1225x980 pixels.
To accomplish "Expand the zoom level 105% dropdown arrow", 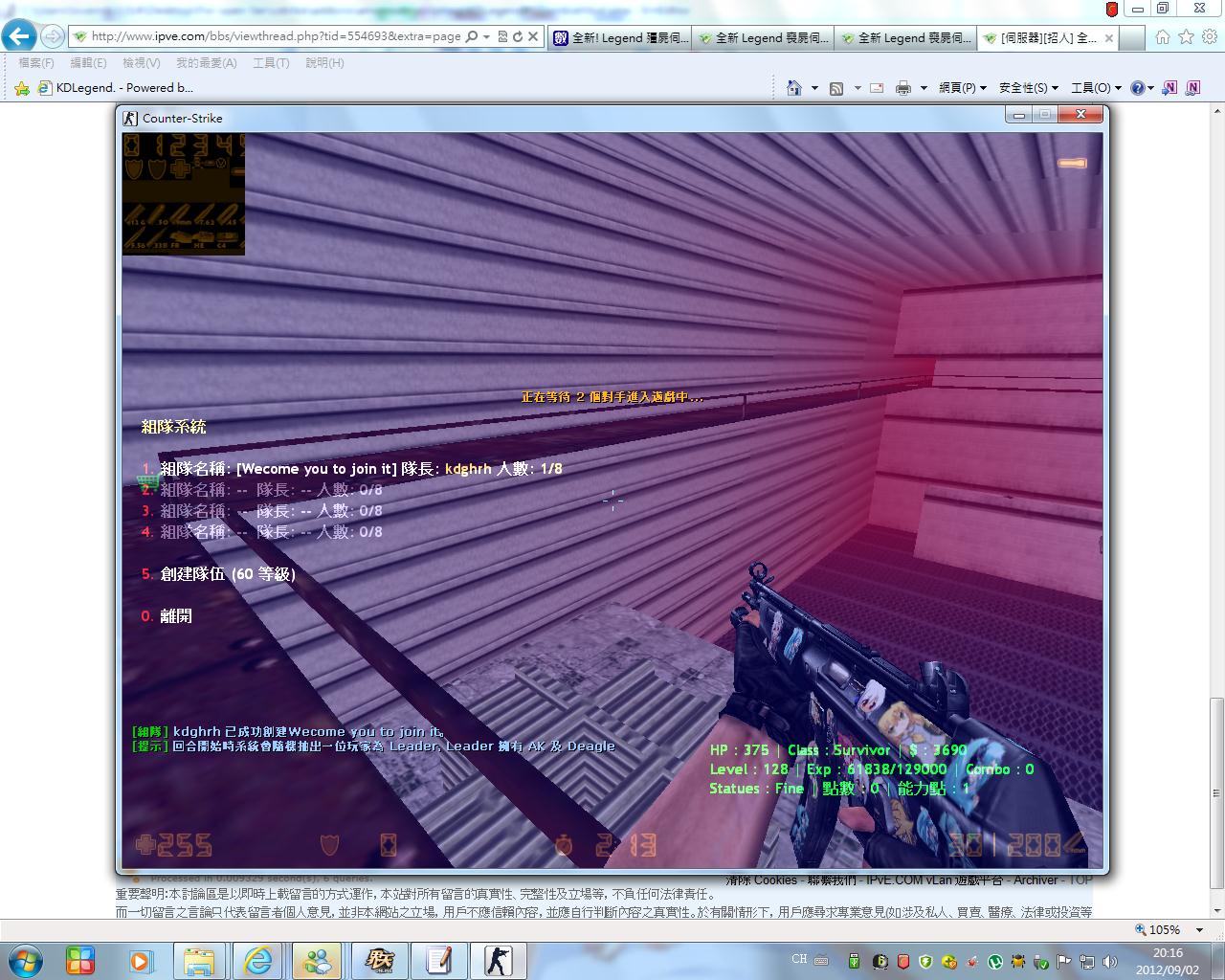I will [1199, 930].
